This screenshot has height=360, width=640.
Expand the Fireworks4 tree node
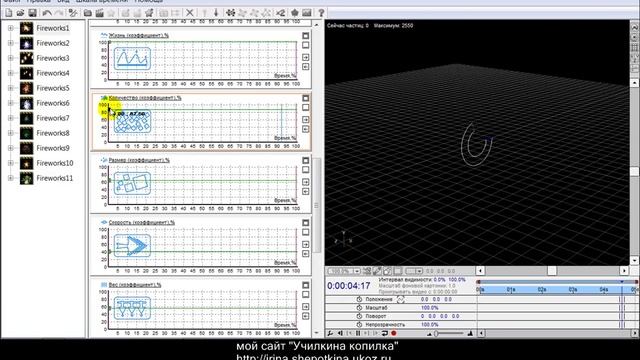pos(11,73)
